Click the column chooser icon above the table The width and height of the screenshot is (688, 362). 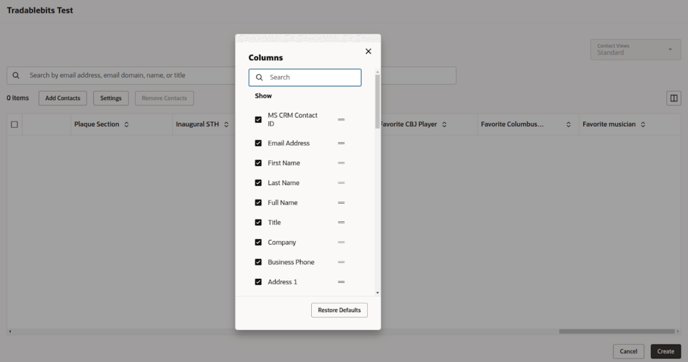(x=674, y=98)
